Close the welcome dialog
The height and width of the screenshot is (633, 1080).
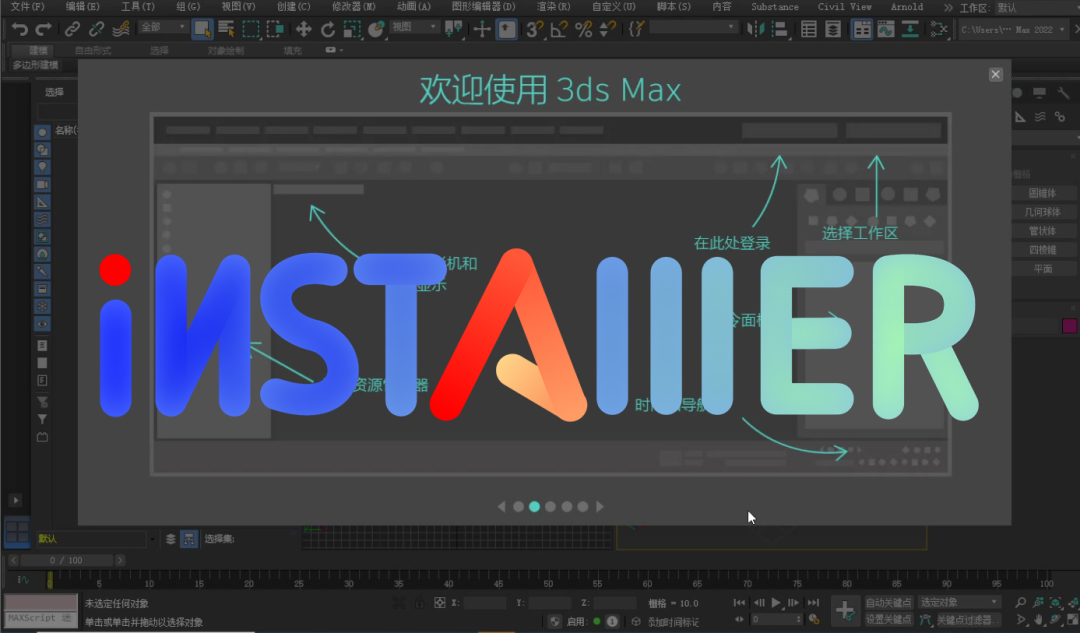click(x=995, y=74)
